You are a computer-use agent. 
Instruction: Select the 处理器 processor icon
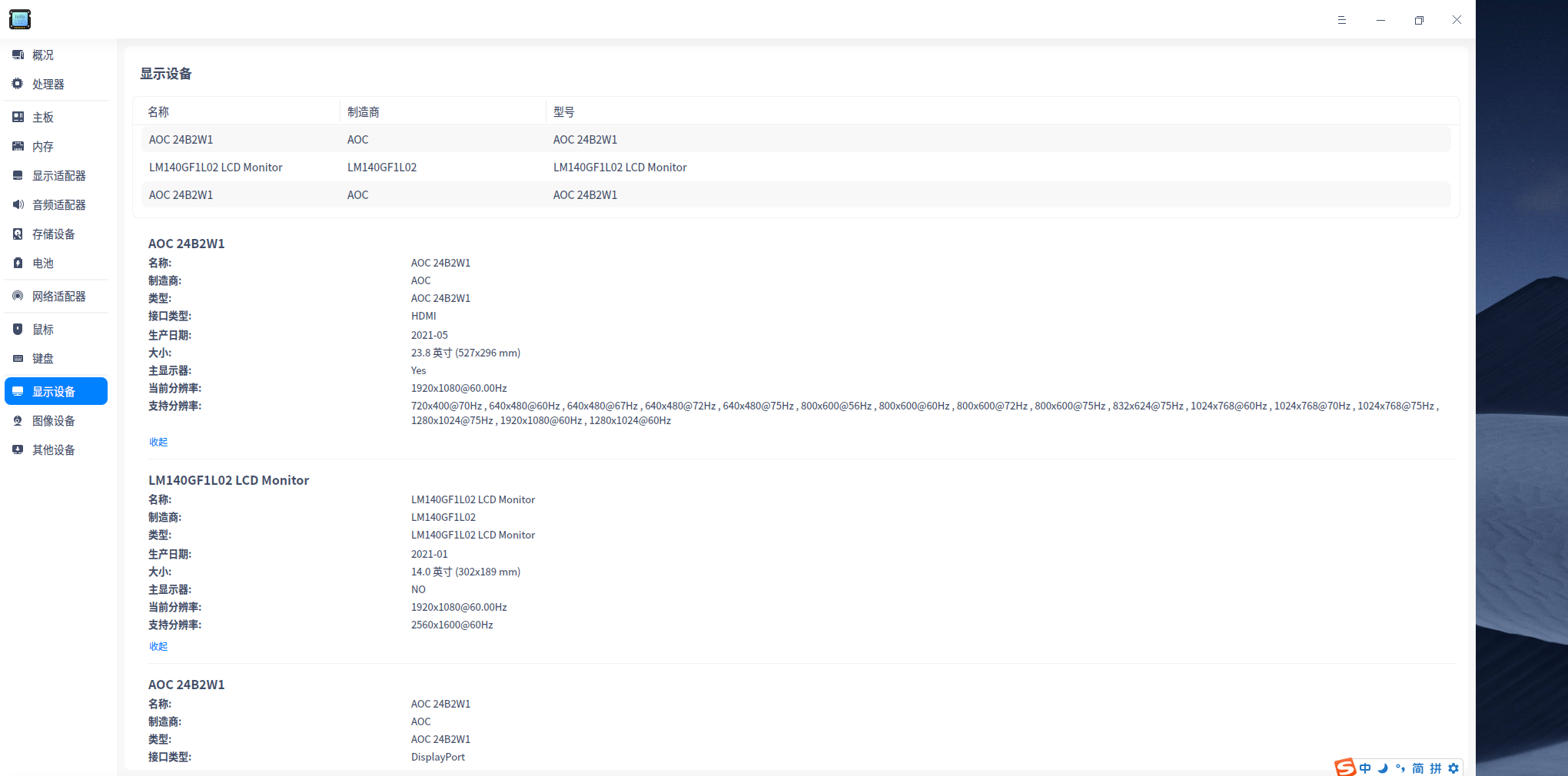pos(18,84)
